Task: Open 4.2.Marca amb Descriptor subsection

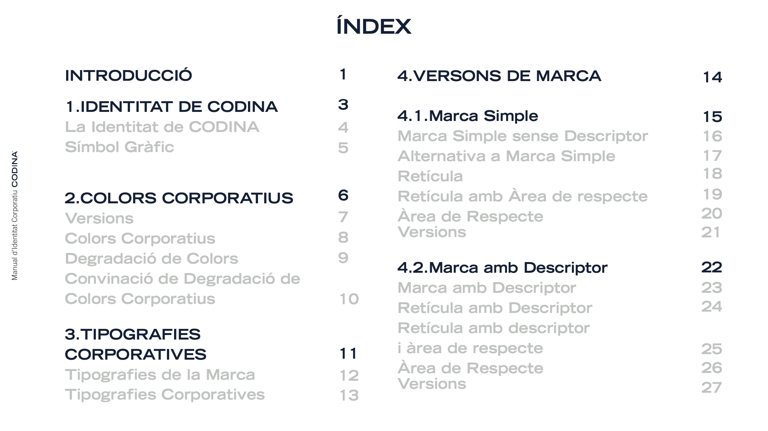Action: (503, 267)
